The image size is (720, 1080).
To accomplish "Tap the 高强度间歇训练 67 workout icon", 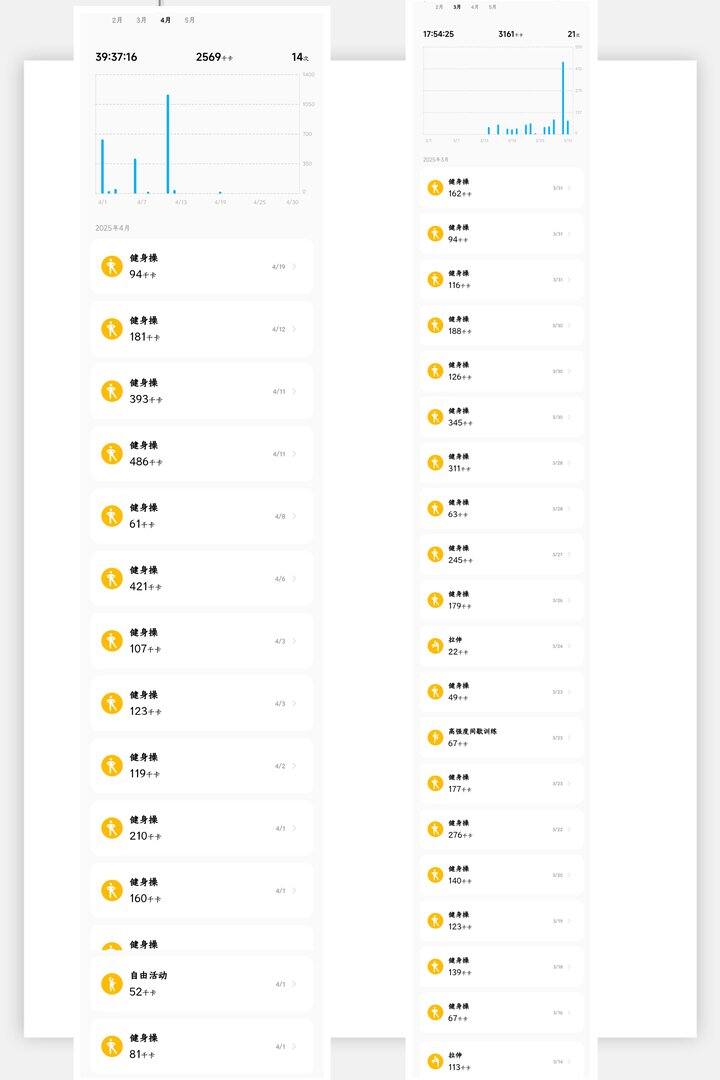I will click(435, 738).
